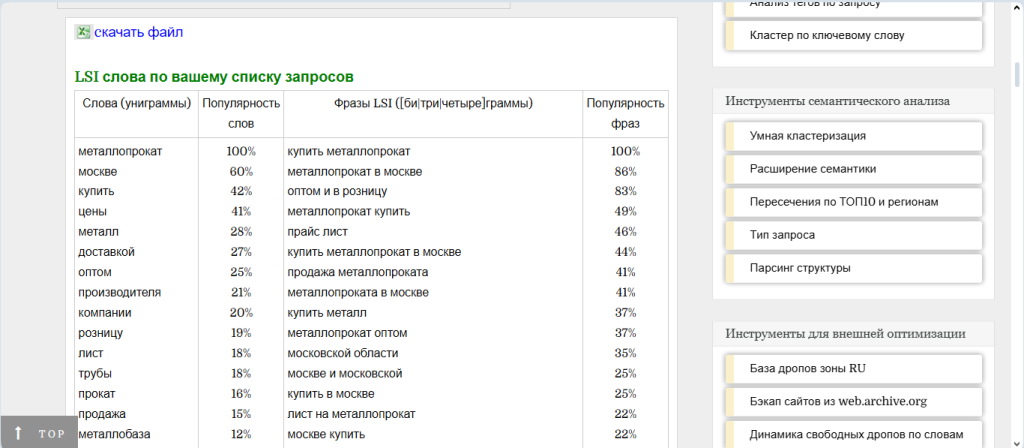Screen dimensions: 1024x448
Task: Open Бэкап сайтов из web.archive.org
Action: click(x=838, y=401)
